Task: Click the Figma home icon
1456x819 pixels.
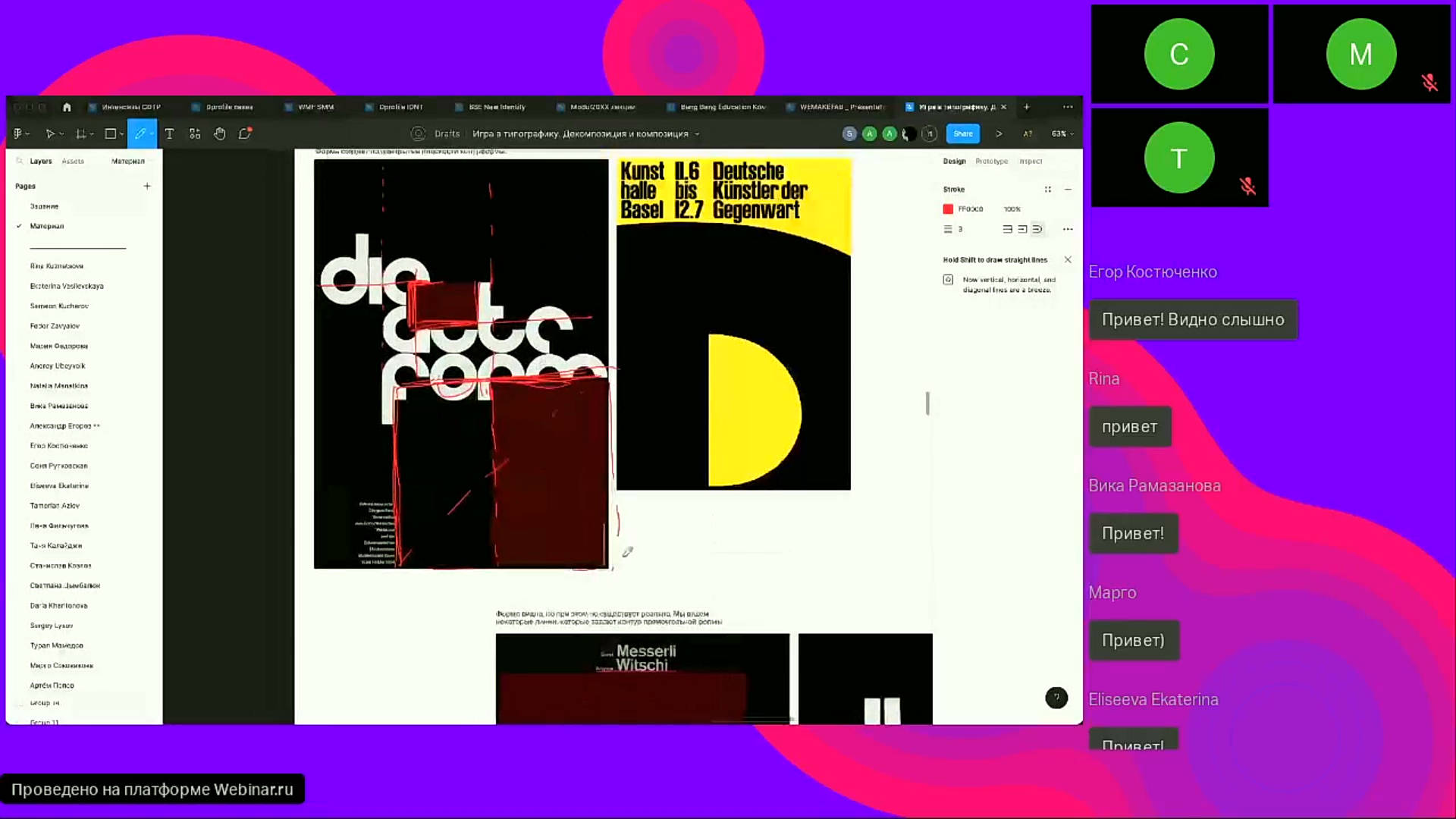Action: 67,107
